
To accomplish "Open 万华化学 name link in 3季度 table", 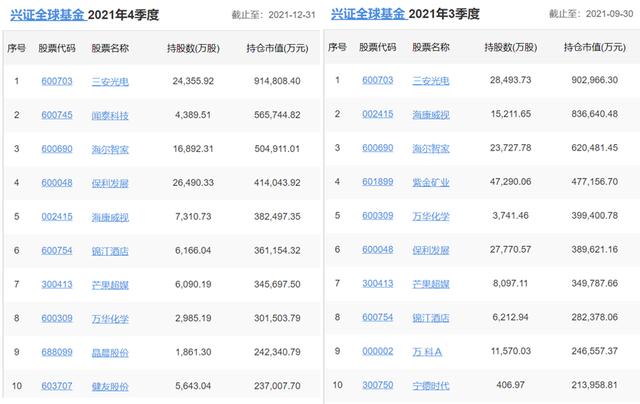I will click(x=431, y=216).
